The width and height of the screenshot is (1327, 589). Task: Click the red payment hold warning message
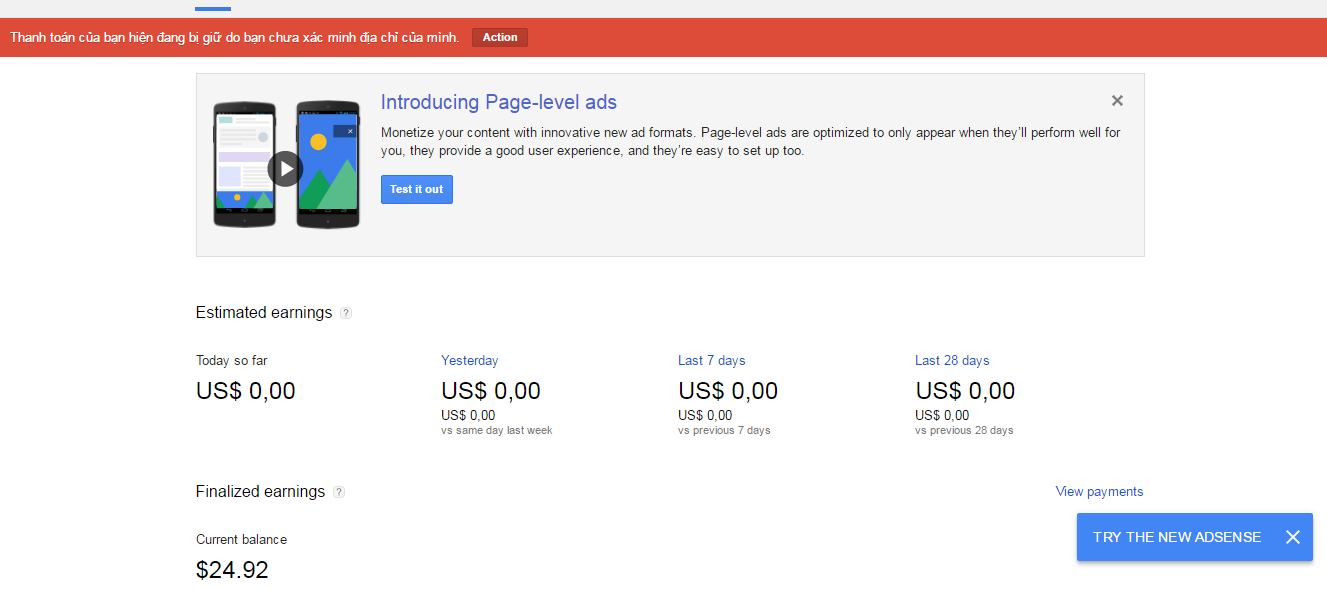tap(234, 37)
